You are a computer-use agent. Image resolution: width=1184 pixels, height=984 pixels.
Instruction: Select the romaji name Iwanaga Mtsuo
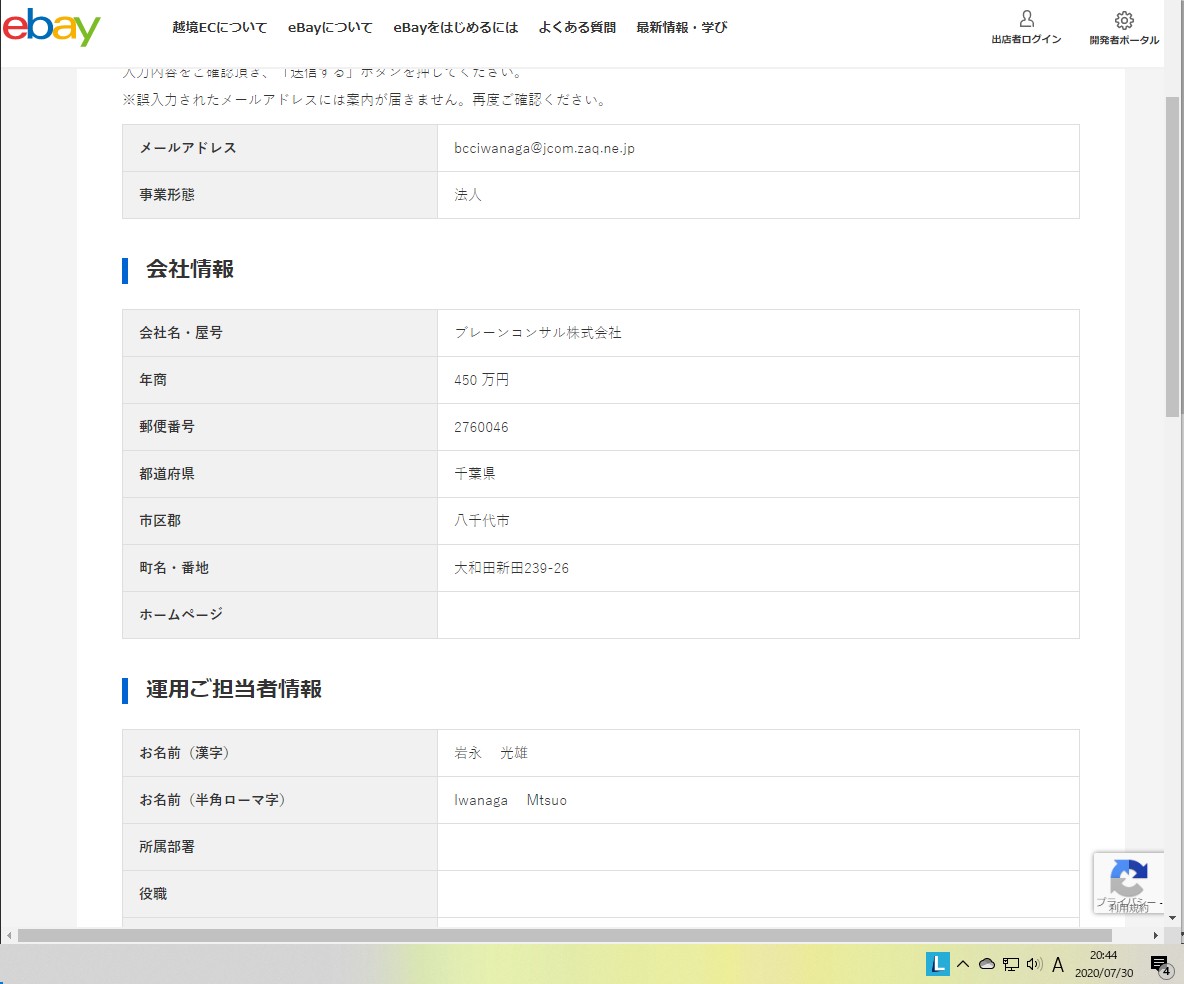510,800
